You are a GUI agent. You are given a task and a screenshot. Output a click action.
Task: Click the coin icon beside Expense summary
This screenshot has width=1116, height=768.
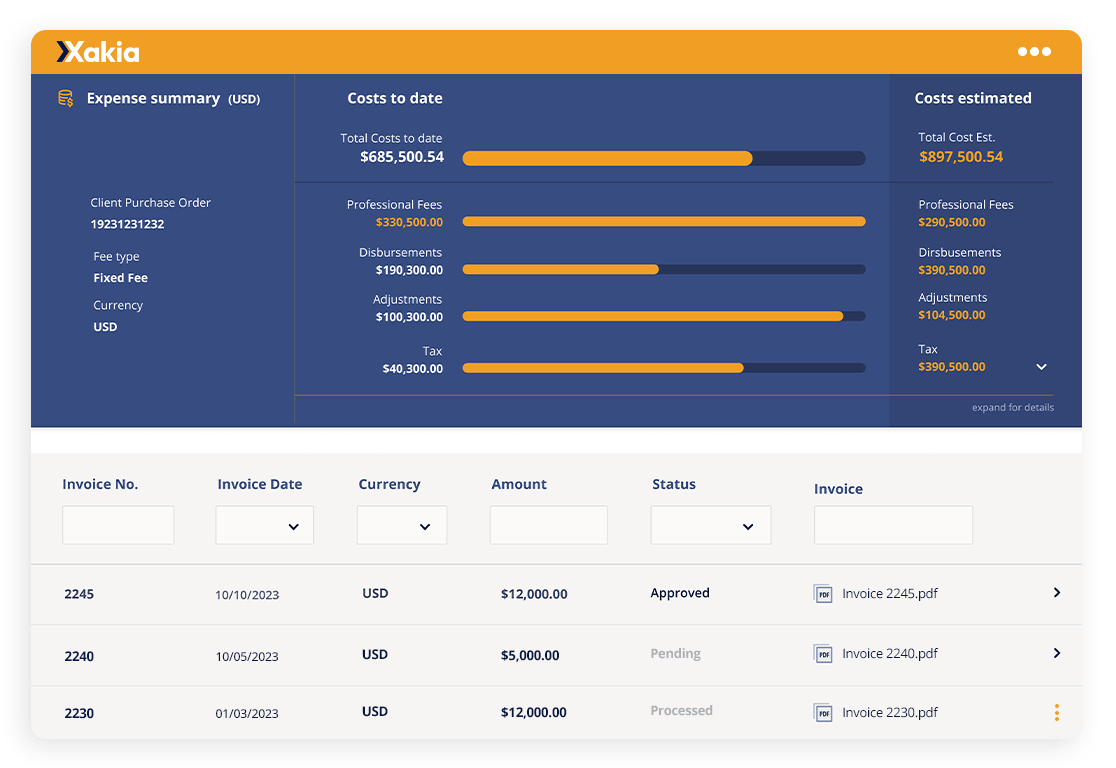pos(66,98)
